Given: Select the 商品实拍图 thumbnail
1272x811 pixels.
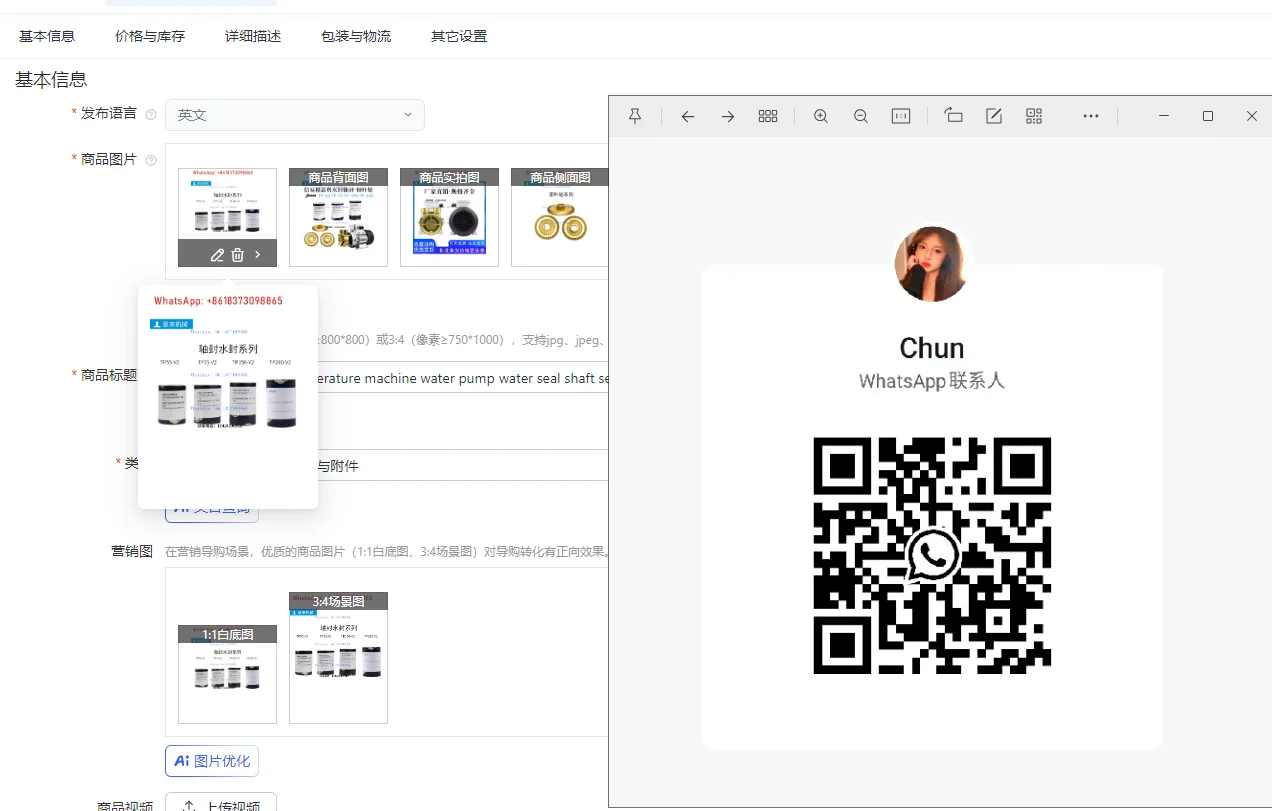Looking at the screenshot, I should pyautogui.click(x=449, y=217).
